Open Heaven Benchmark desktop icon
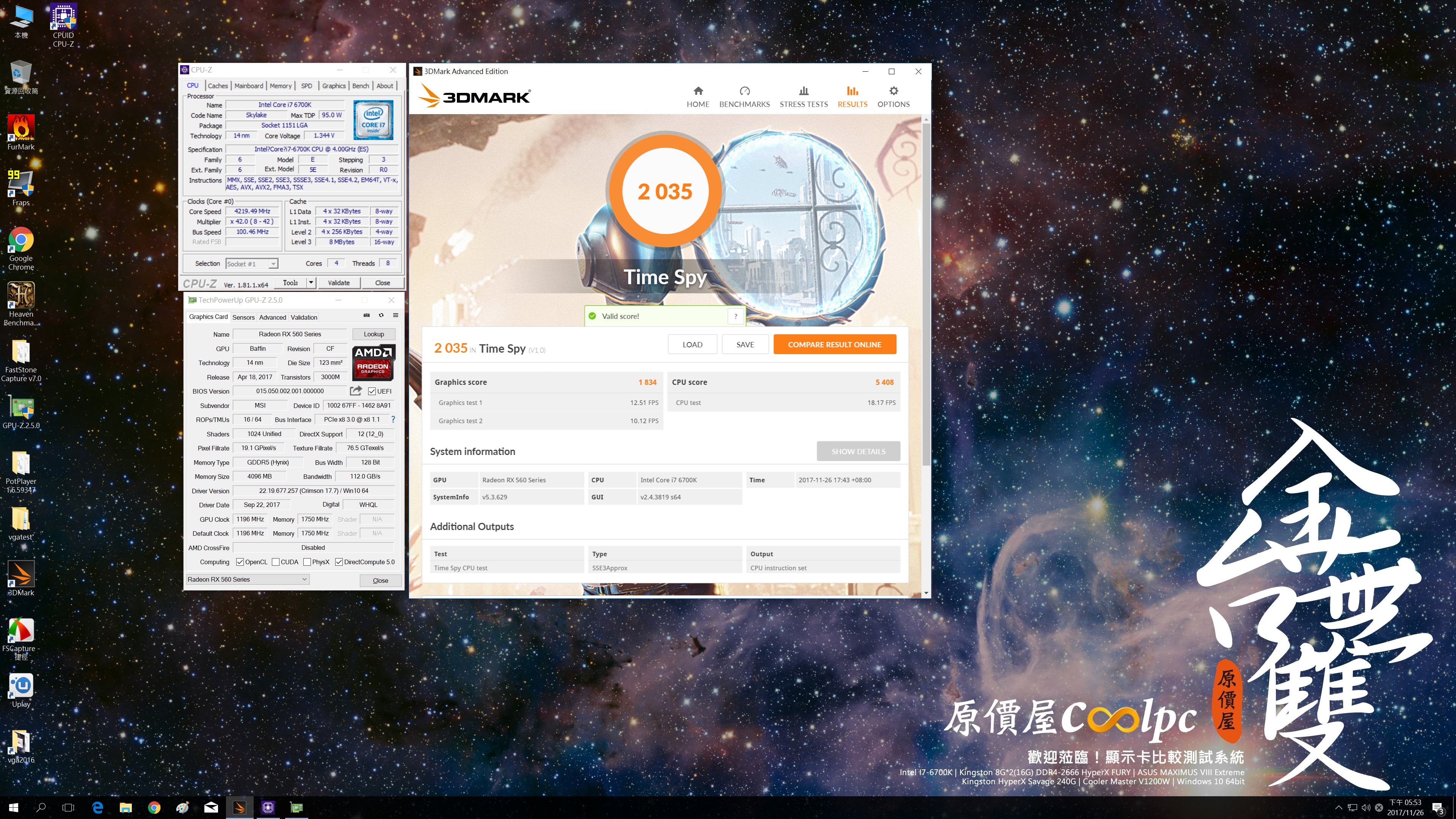Screen dimensions: 1456x819 (21, 304)
